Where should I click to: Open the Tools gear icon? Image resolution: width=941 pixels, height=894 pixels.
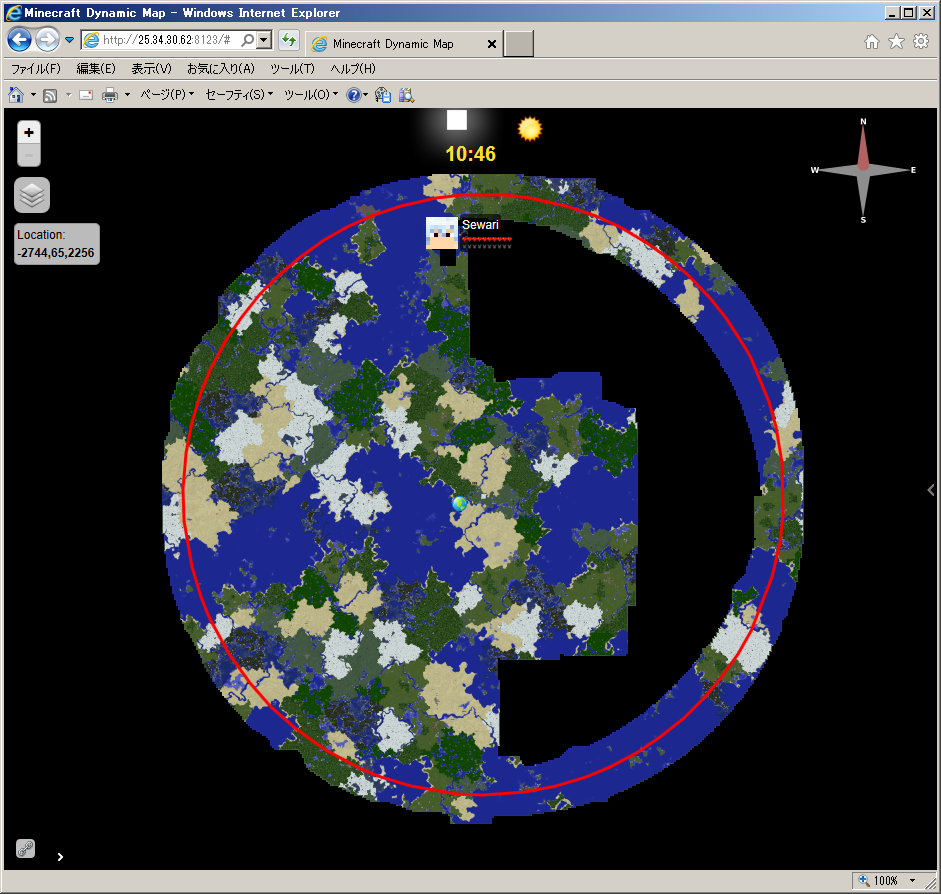coord(921,41)
